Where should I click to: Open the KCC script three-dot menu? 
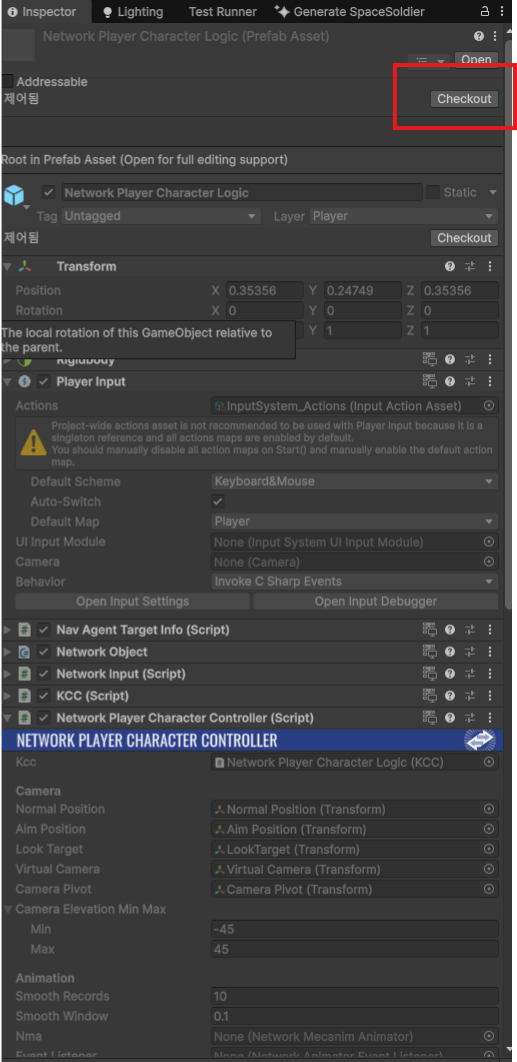(x=490, y=696)
